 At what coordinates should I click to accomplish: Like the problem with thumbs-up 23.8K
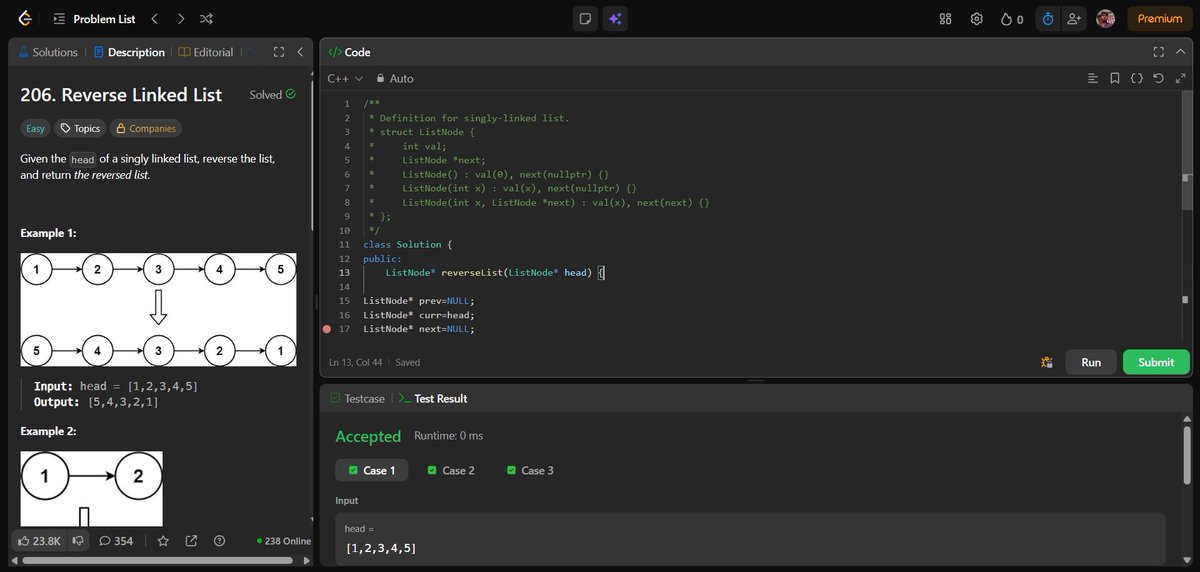coord(40,541)
